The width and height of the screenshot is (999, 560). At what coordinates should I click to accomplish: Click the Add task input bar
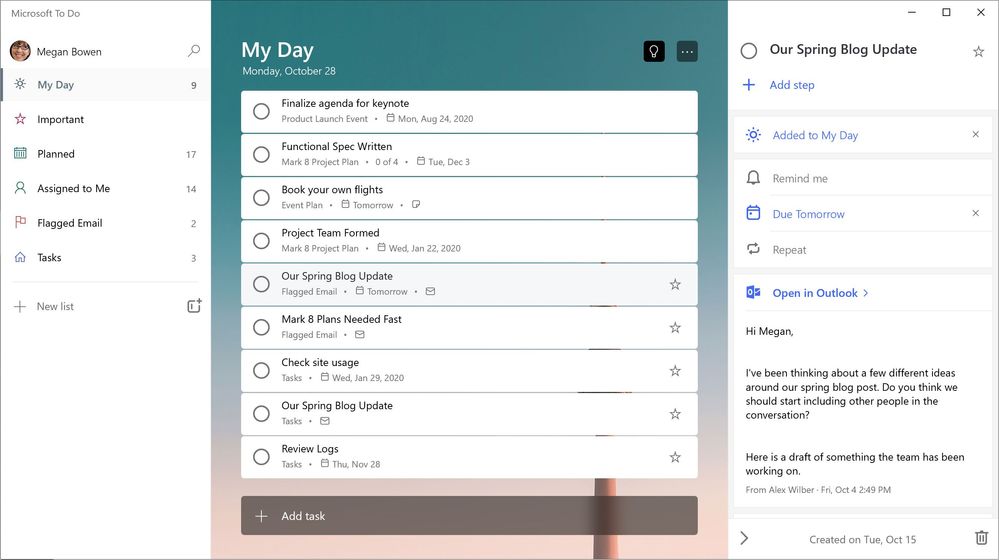click(x=469, y=515)
